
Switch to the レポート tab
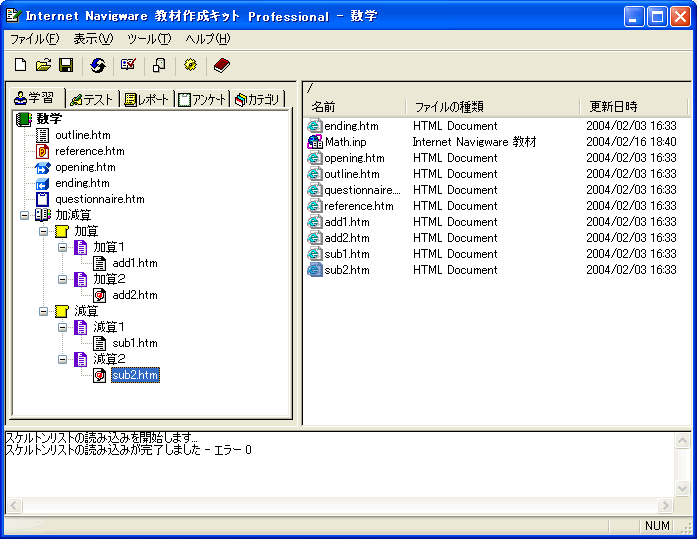pyautogui.click(x=147, y=99)
